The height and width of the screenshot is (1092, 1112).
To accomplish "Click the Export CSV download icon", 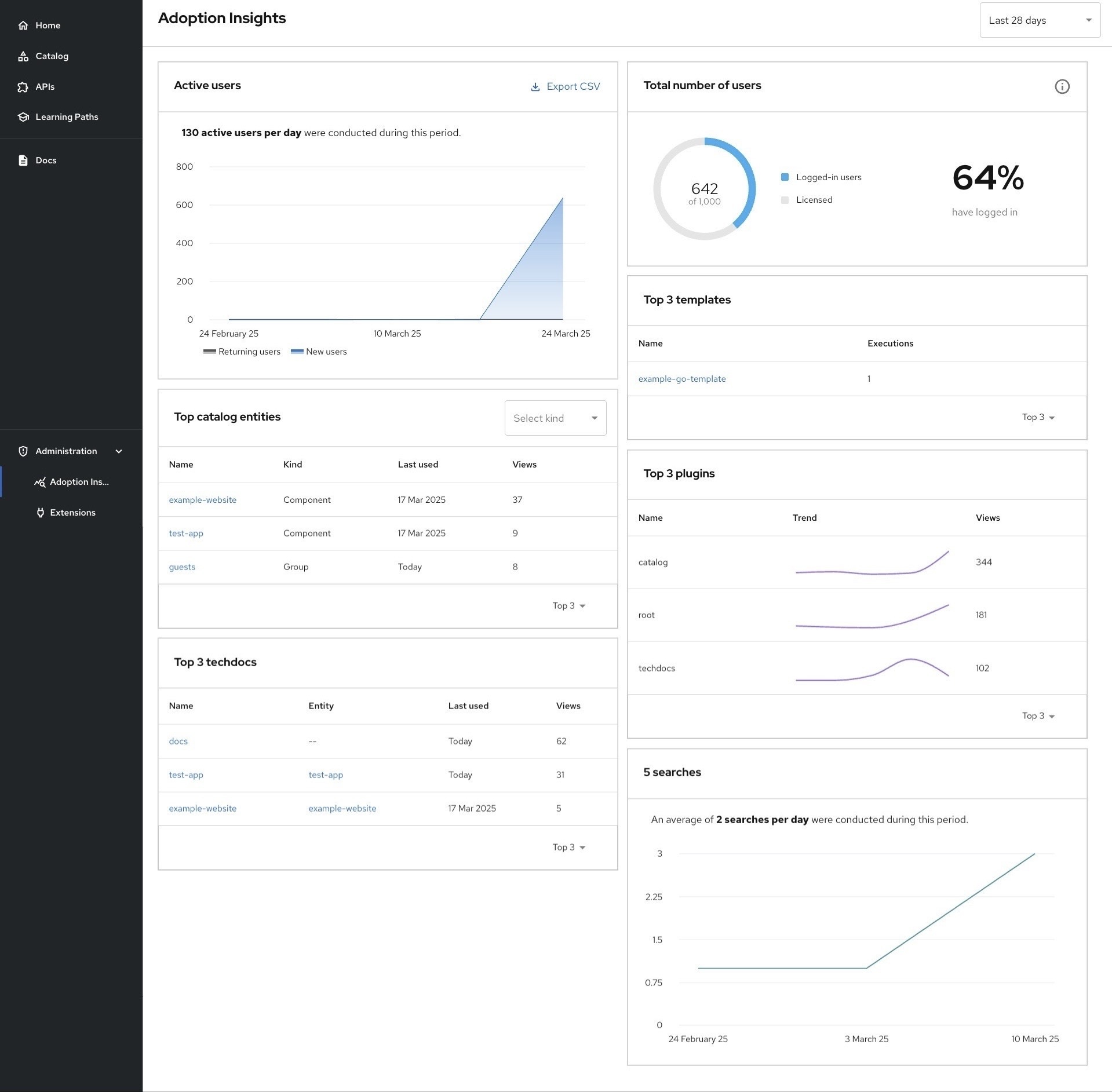I will coord(534,86).
